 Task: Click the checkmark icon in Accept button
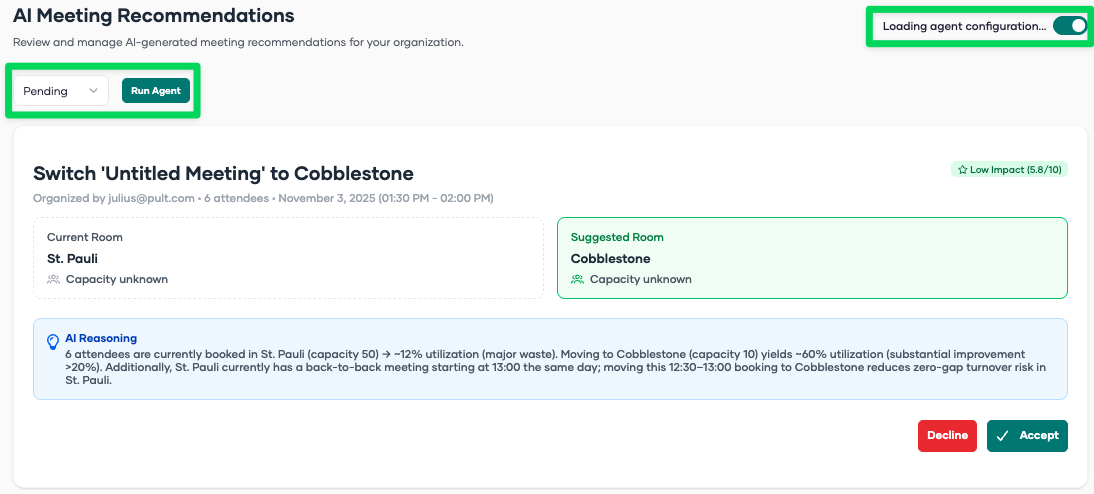click(1003, 436)
